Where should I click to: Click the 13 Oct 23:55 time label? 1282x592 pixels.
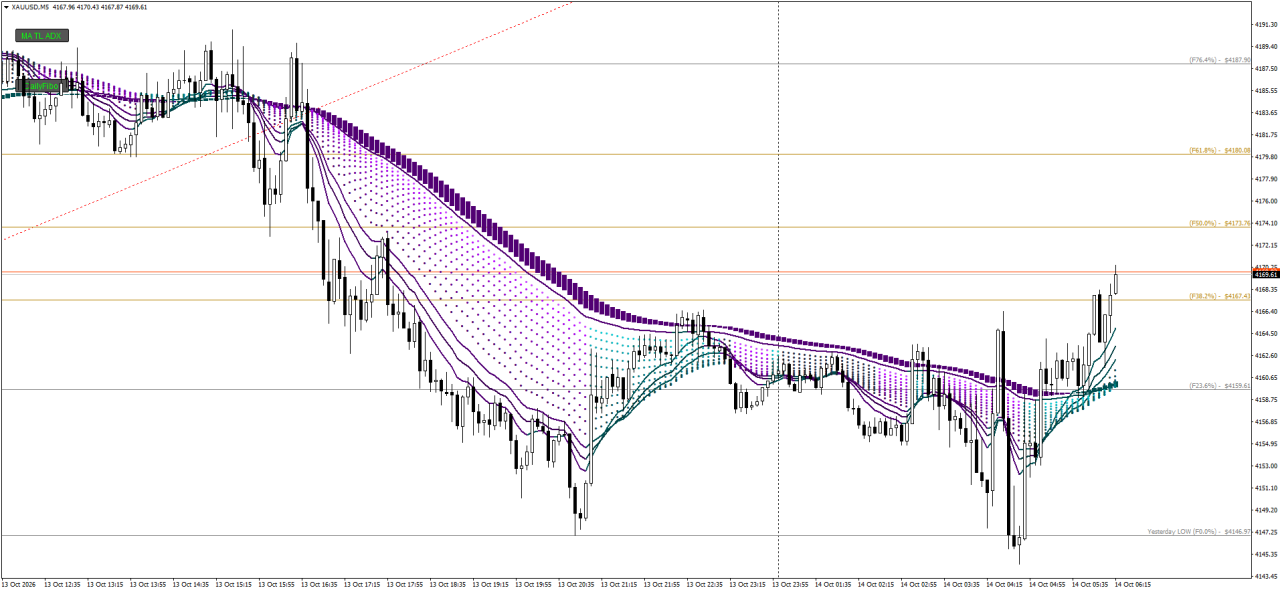pos(792,584)
